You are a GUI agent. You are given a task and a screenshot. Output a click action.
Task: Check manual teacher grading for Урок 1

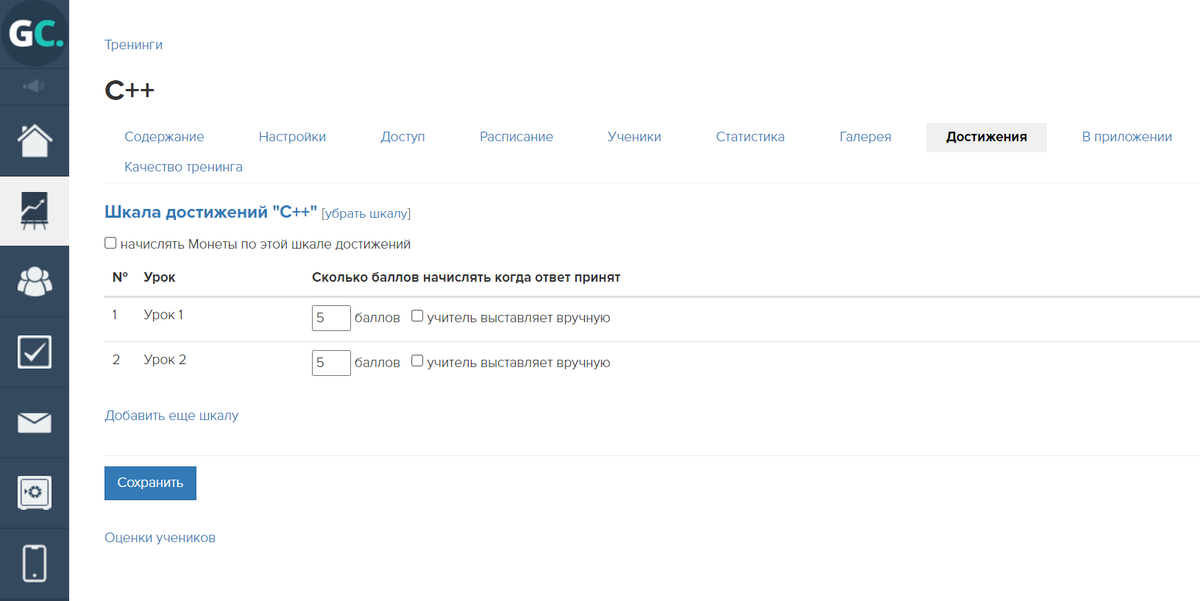(417, 316)
